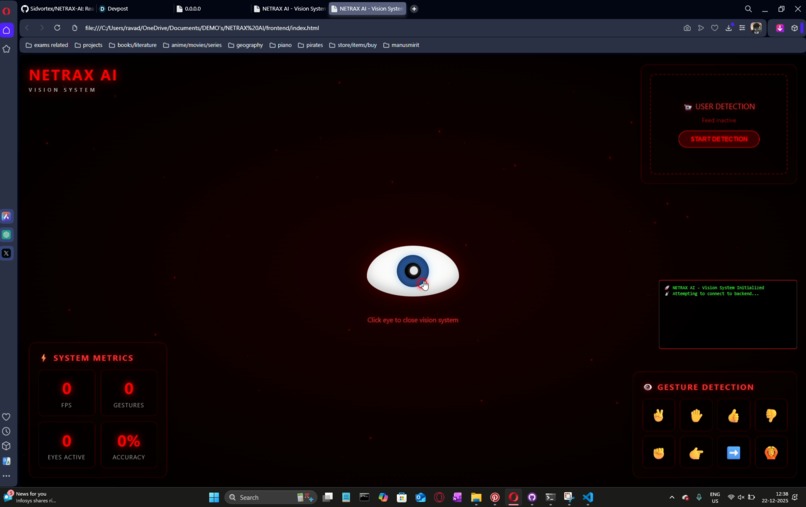Screen dimensions: 806x507
Task: Open Visual Studio Code from taskbar
Action: pyautogui.click(x=588, y=497)
